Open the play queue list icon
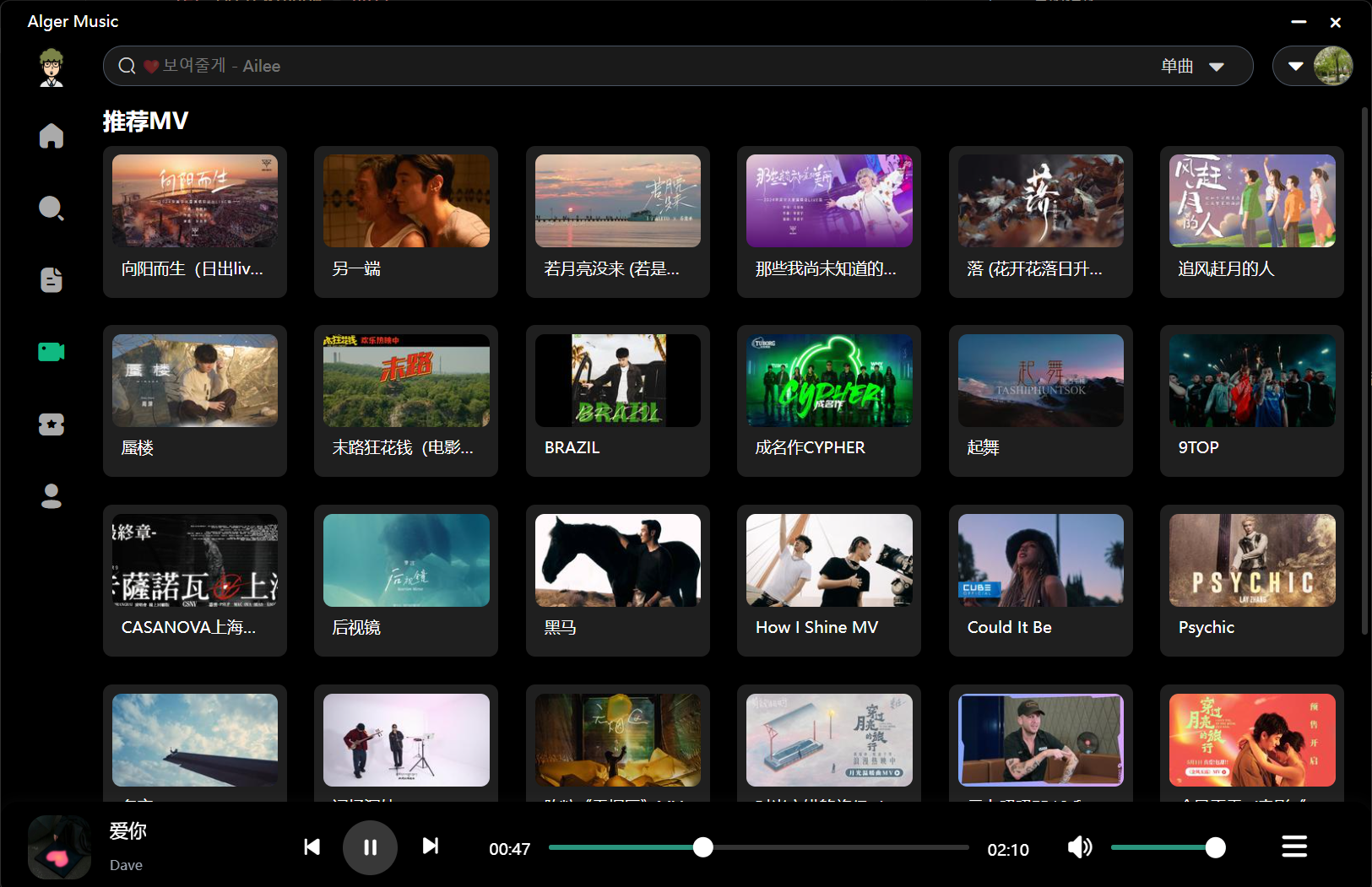This screenshot has height=887, width=1372. 1293,846
